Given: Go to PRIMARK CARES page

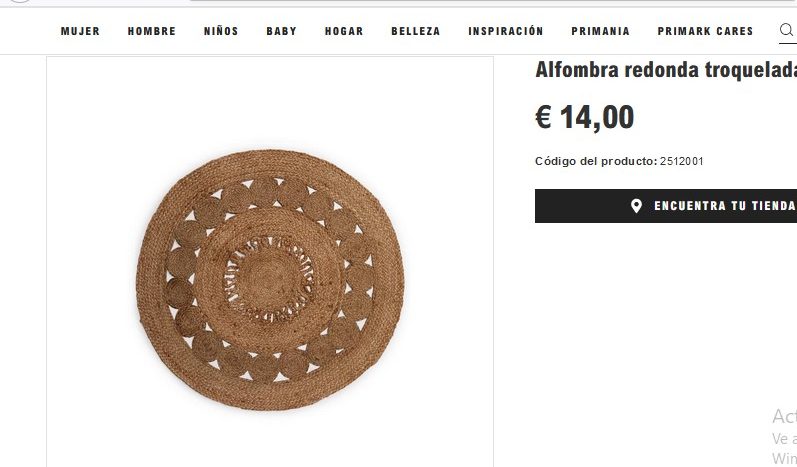Looking at the screenshot, I should click(705, 31).
